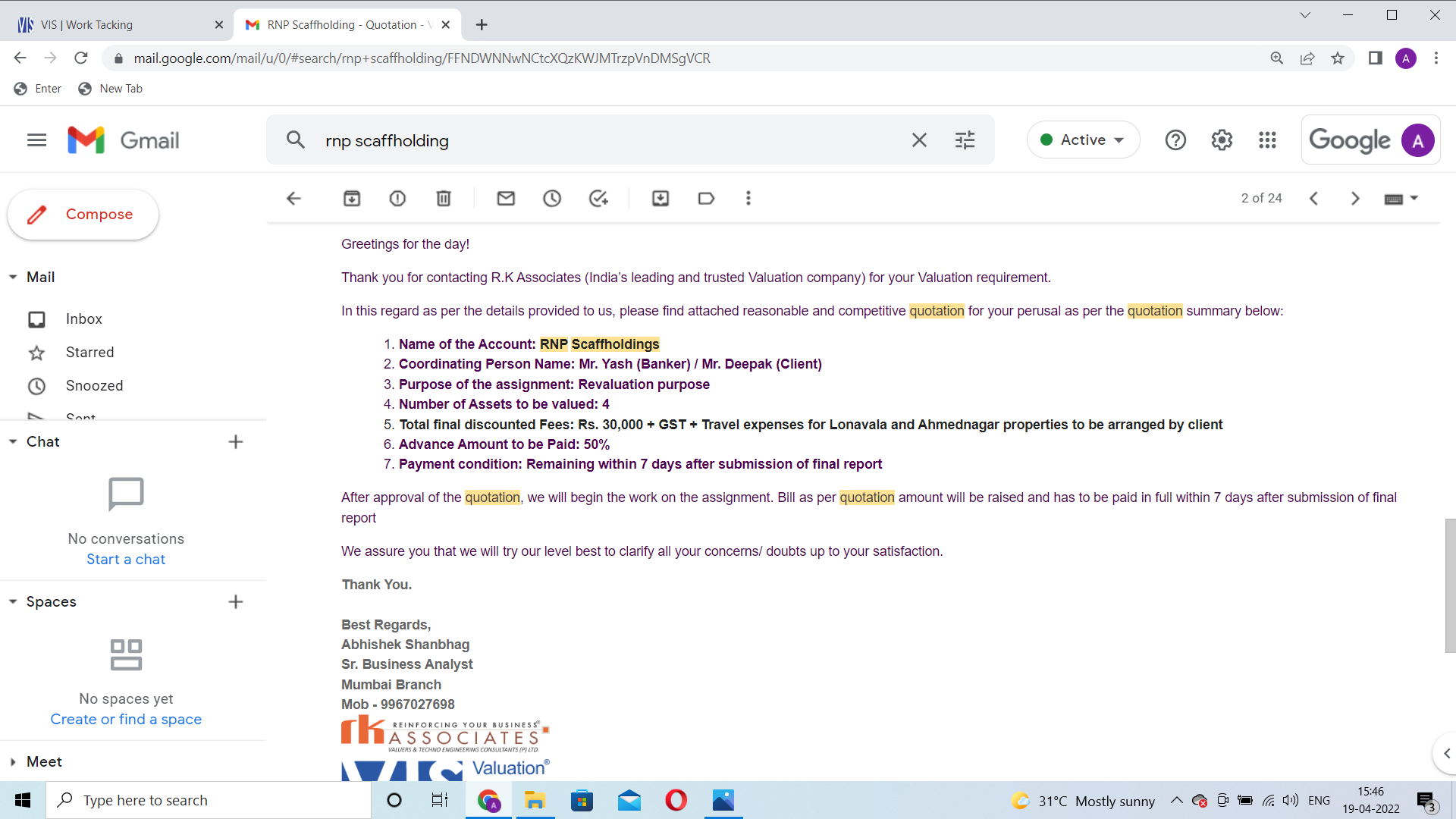Delete this email with trash icon
Screen dimensions: 1456x819
pyautogui.click(x=444, y=199)
